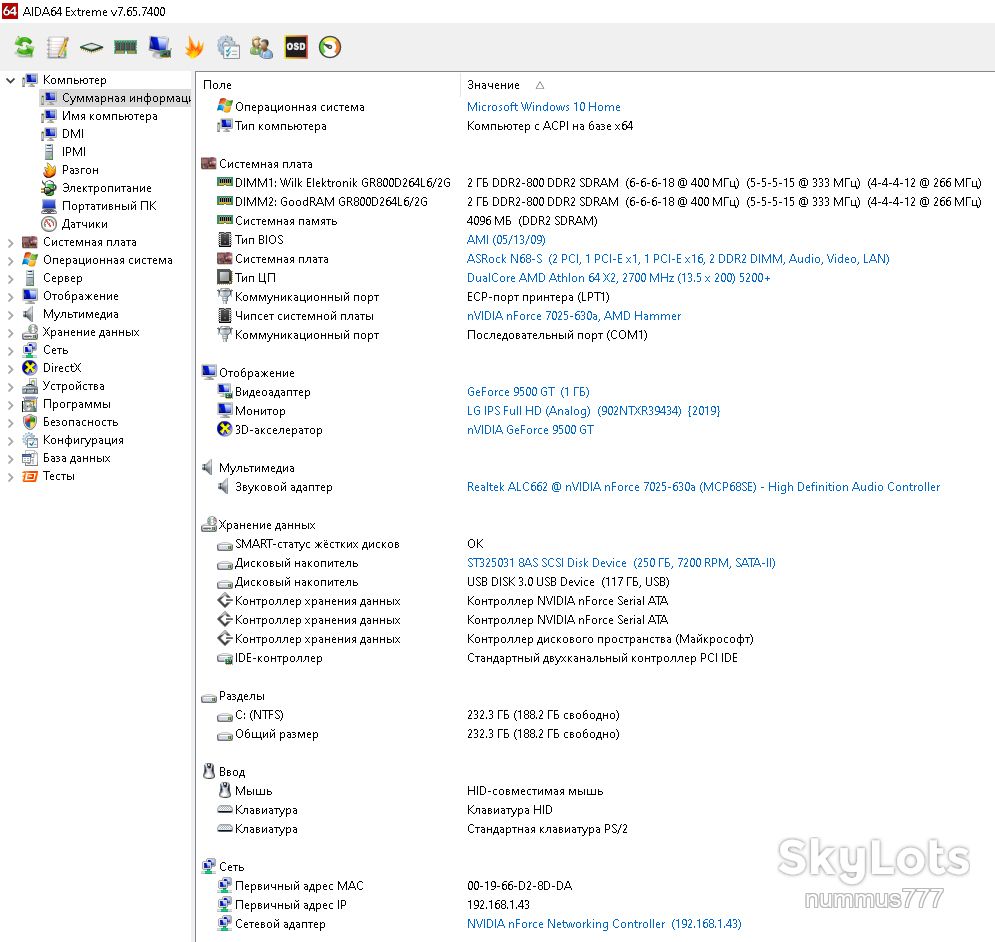Open Microsoft Windows 10 Home link

(x=544, y=107)
